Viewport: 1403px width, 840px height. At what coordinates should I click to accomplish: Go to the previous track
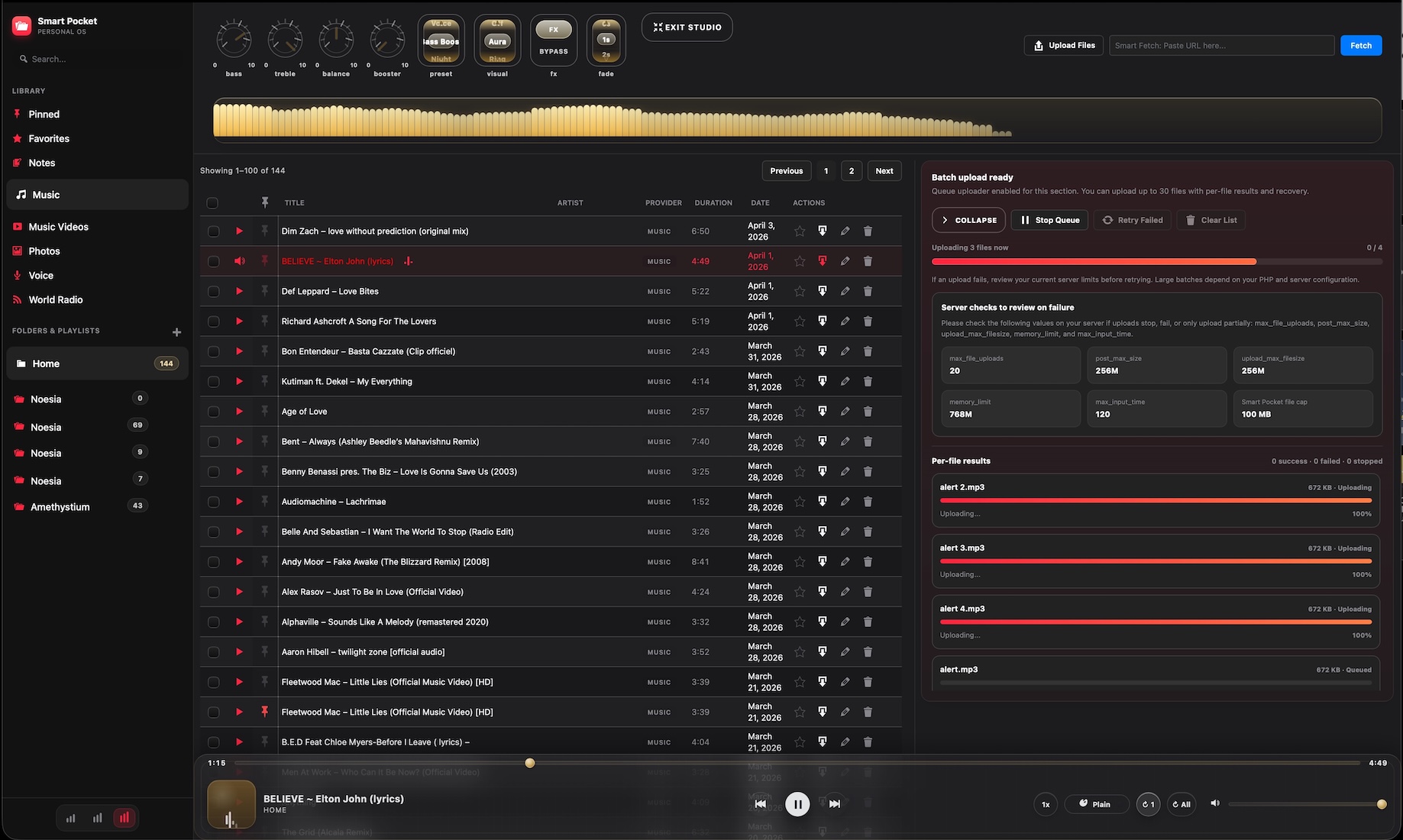tap(760, 803)
